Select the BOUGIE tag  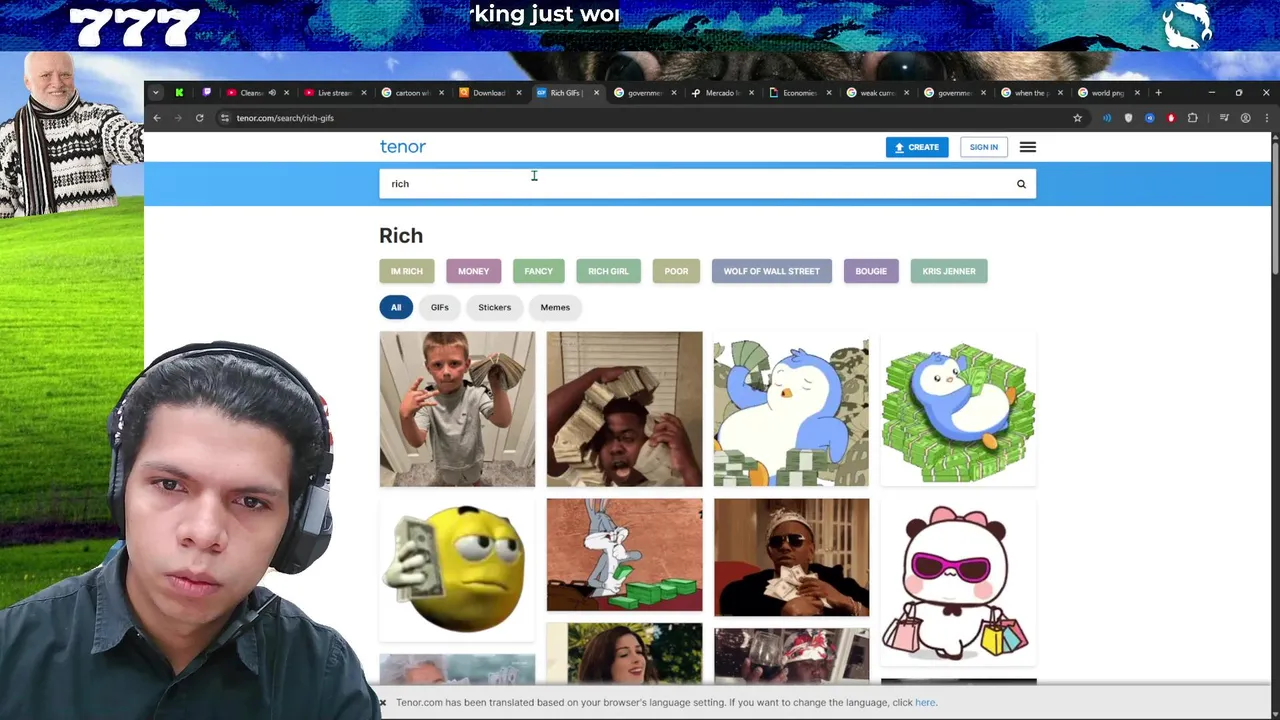pyautogui.click(x=871, y=271)
